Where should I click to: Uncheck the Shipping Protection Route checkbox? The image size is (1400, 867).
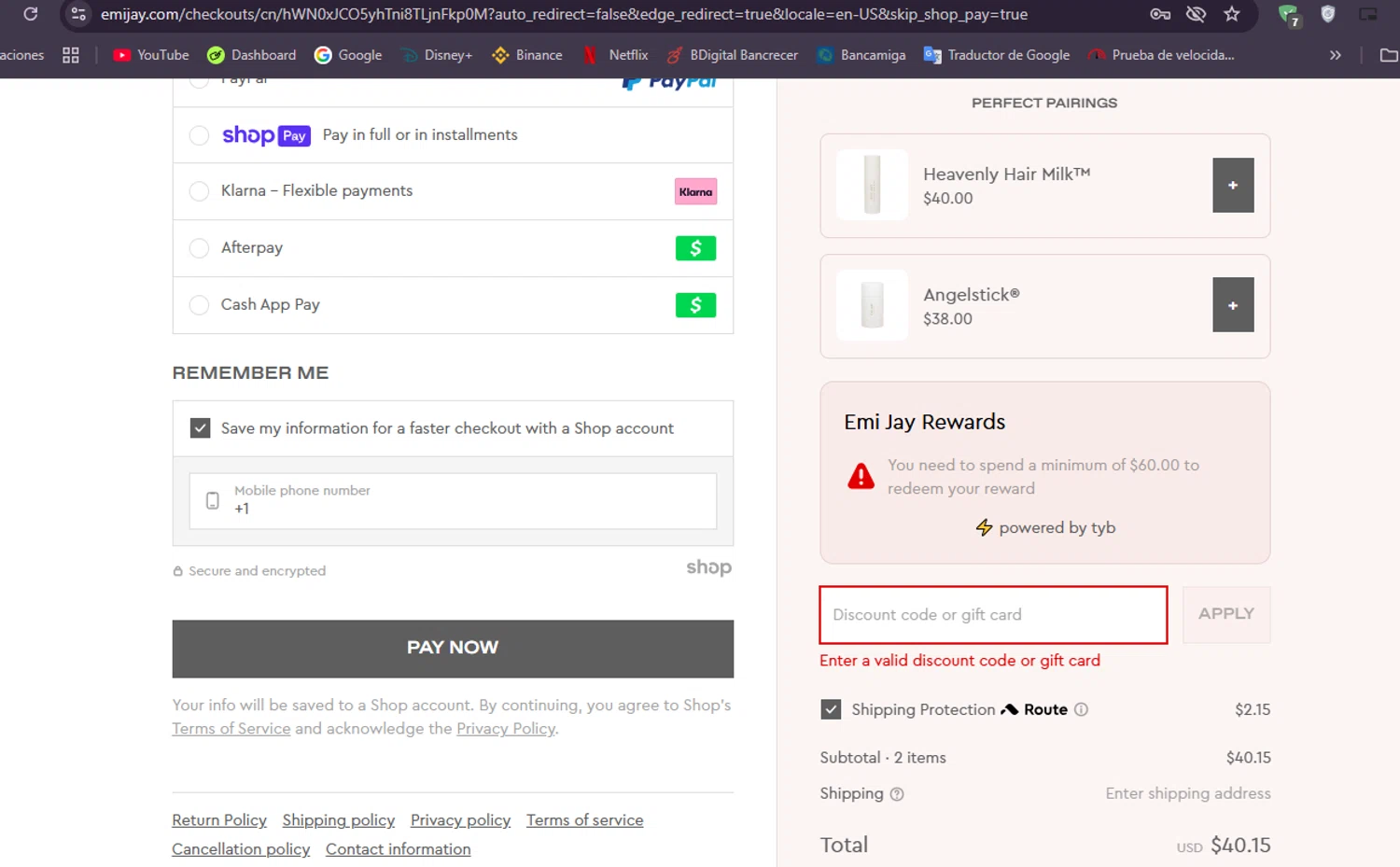tap(831, 709)
